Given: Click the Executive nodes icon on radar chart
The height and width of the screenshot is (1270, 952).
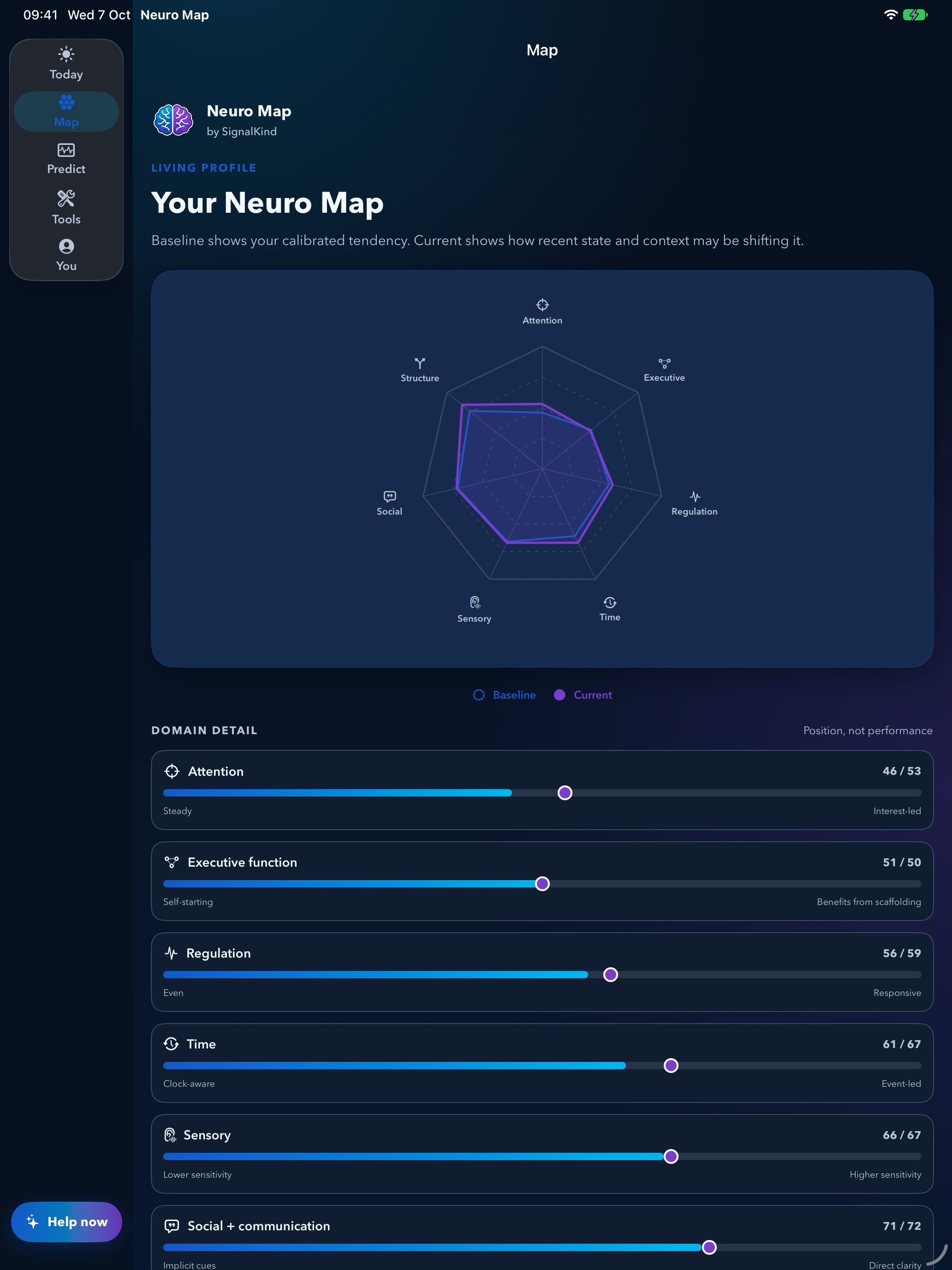Looking at the screenshot, I should coord(665,363).
